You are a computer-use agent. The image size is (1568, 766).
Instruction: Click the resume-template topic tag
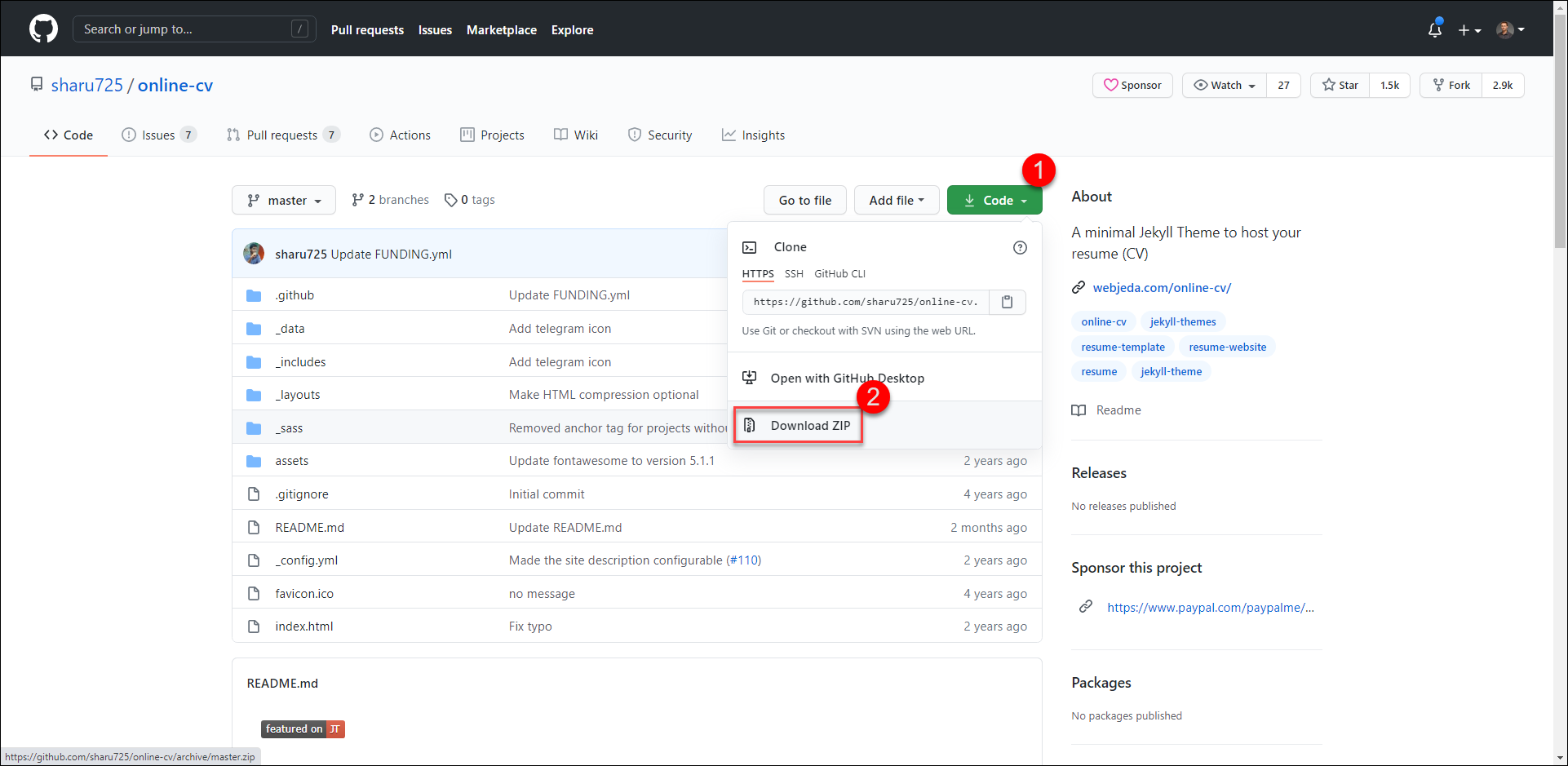click(x=1123, y=347)
